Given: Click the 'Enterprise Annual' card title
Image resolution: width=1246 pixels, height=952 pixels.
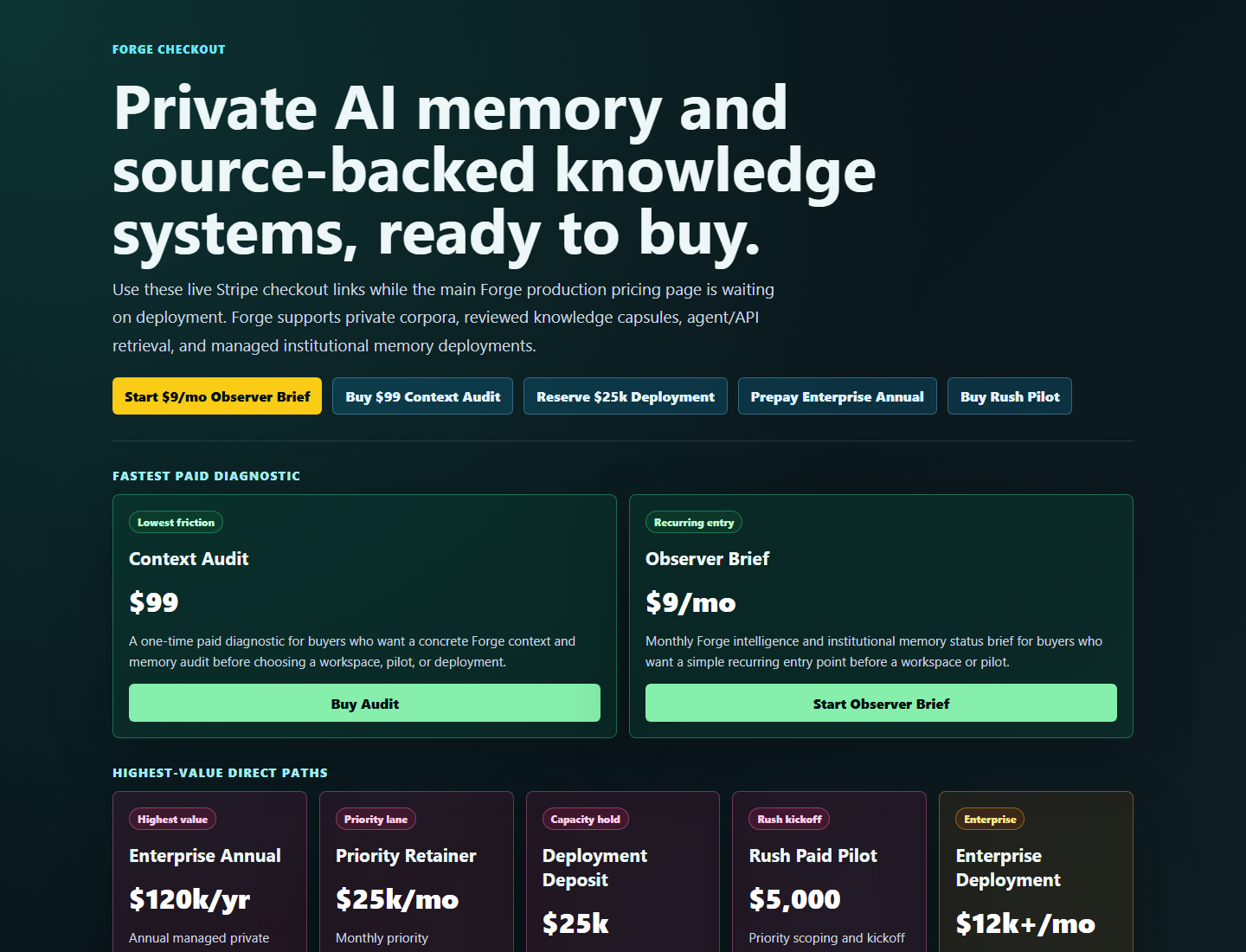Looking at the screenshot, I should (205, 856).
